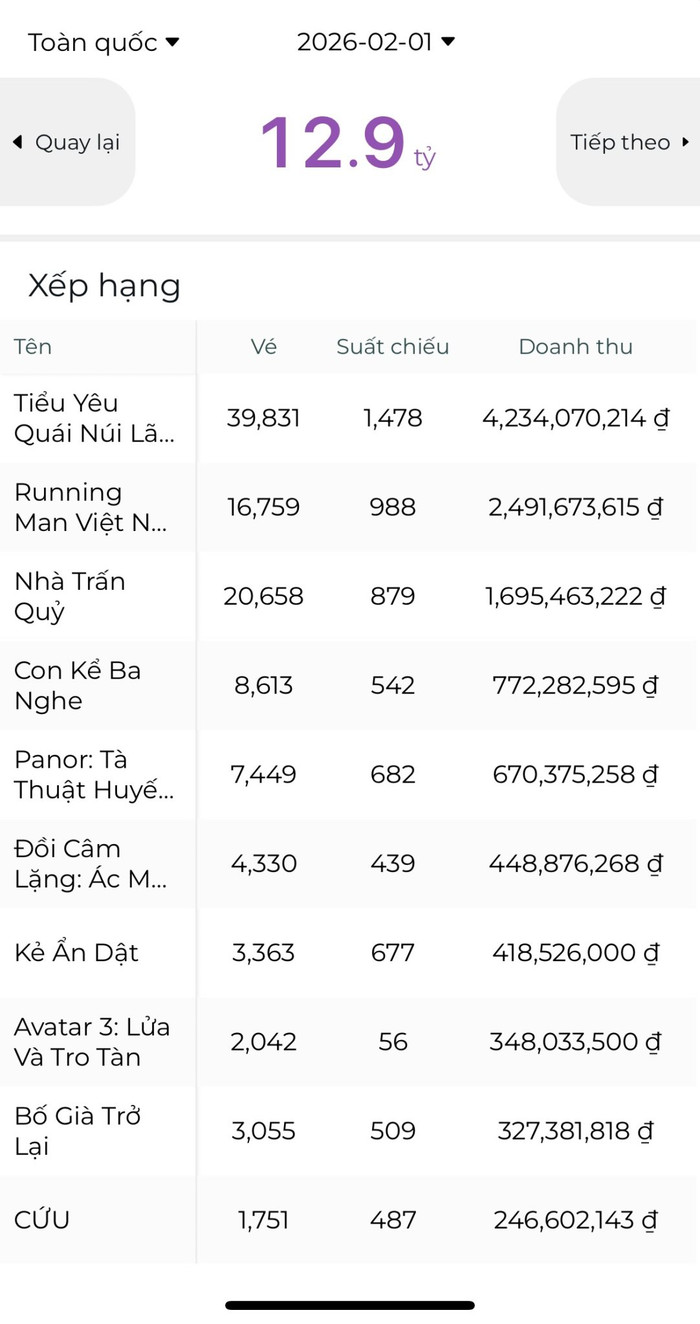Image resolution: width=700 pixels, height=1324 pixels.
Task: Open Đồi Câm Lặng movie entry
Action: (94, 863)
